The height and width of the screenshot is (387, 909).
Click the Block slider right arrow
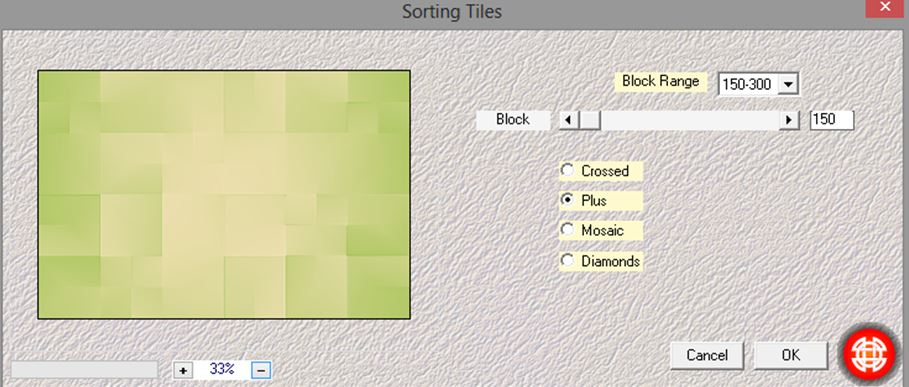tap(789, 120)
